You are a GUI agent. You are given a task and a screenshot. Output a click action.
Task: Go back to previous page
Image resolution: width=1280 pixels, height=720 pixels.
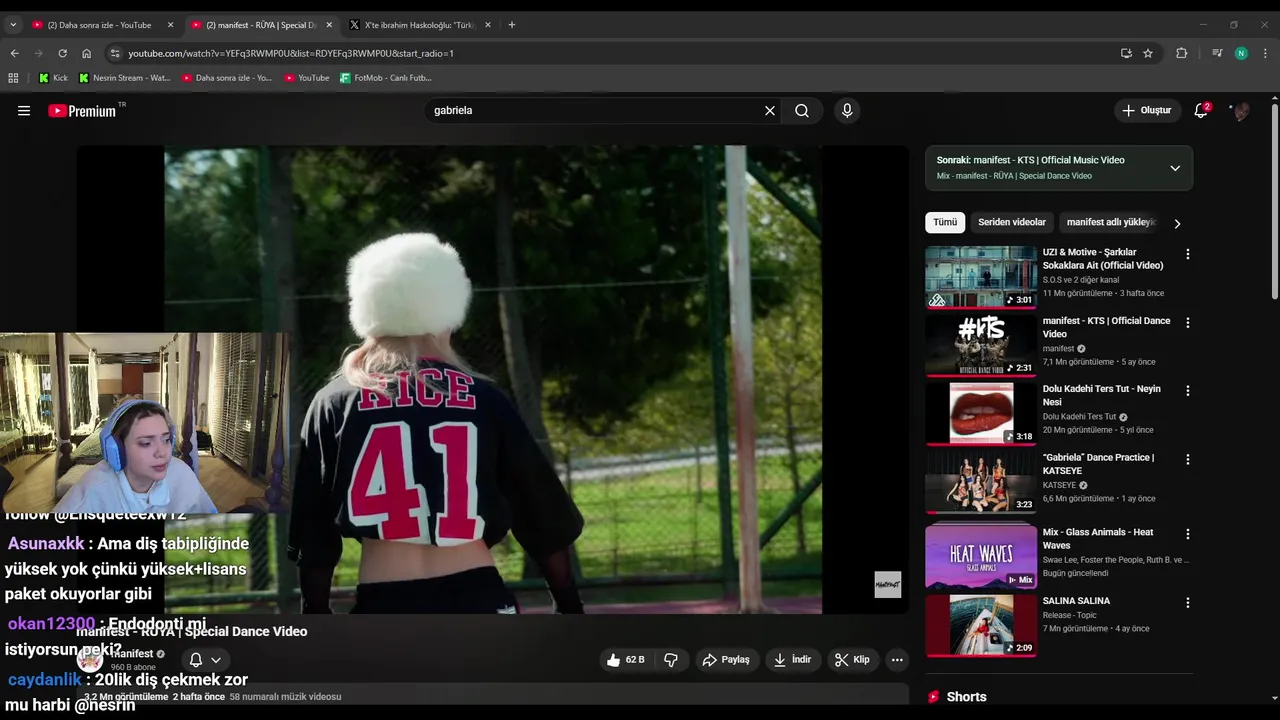(x=14, y=53)
